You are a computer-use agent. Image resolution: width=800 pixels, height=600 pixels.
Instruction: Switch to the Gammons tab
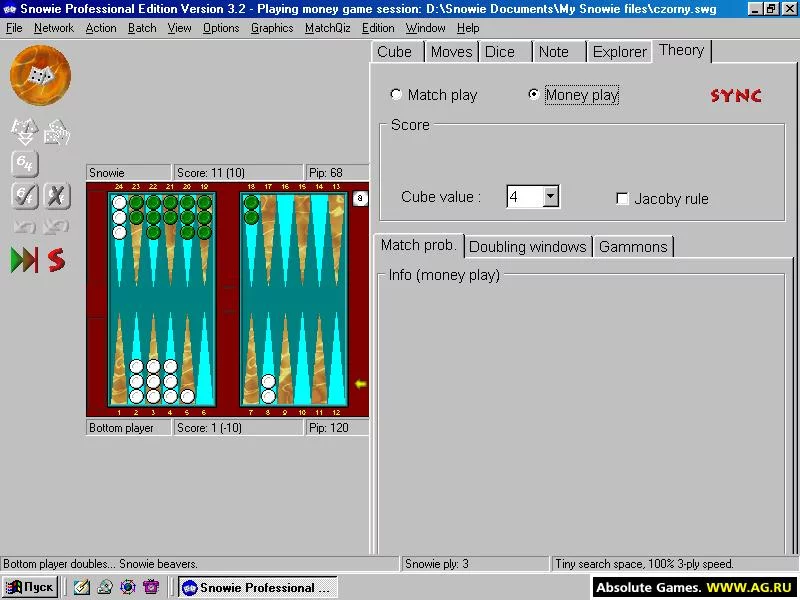pyautogui.click(x=633, y=247)
